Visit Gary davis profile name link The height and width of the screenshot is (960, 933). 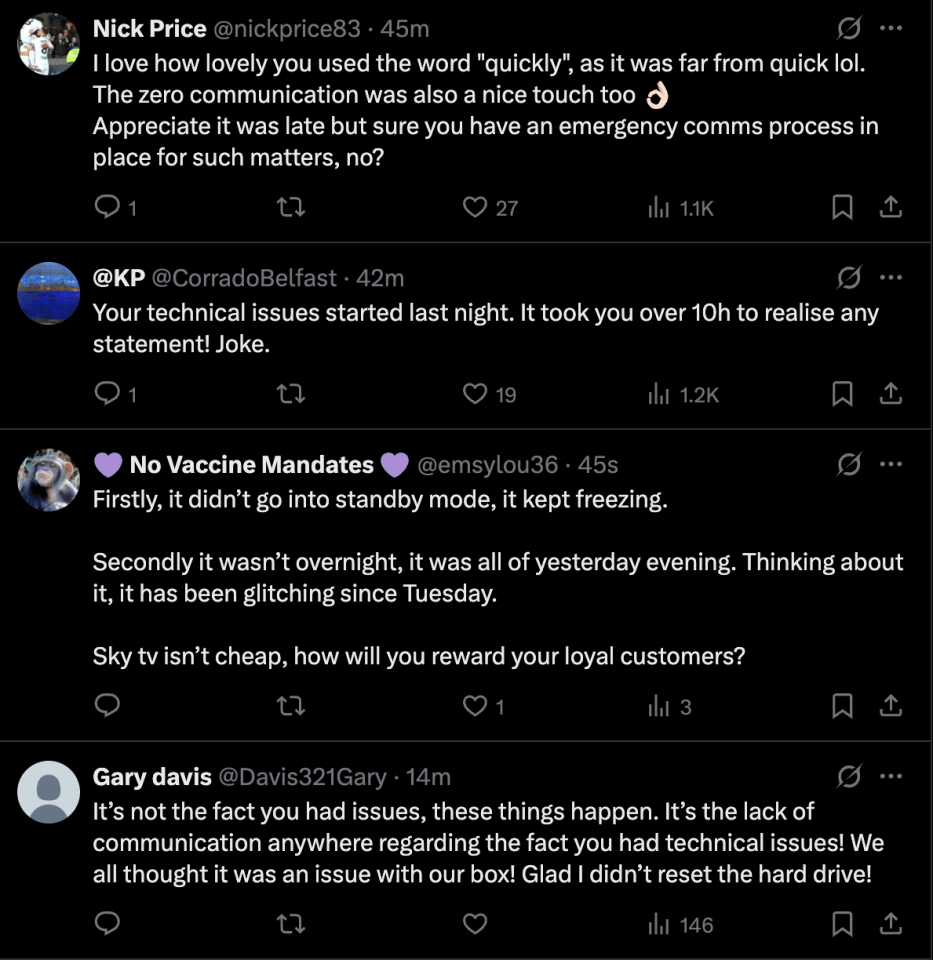152,777
